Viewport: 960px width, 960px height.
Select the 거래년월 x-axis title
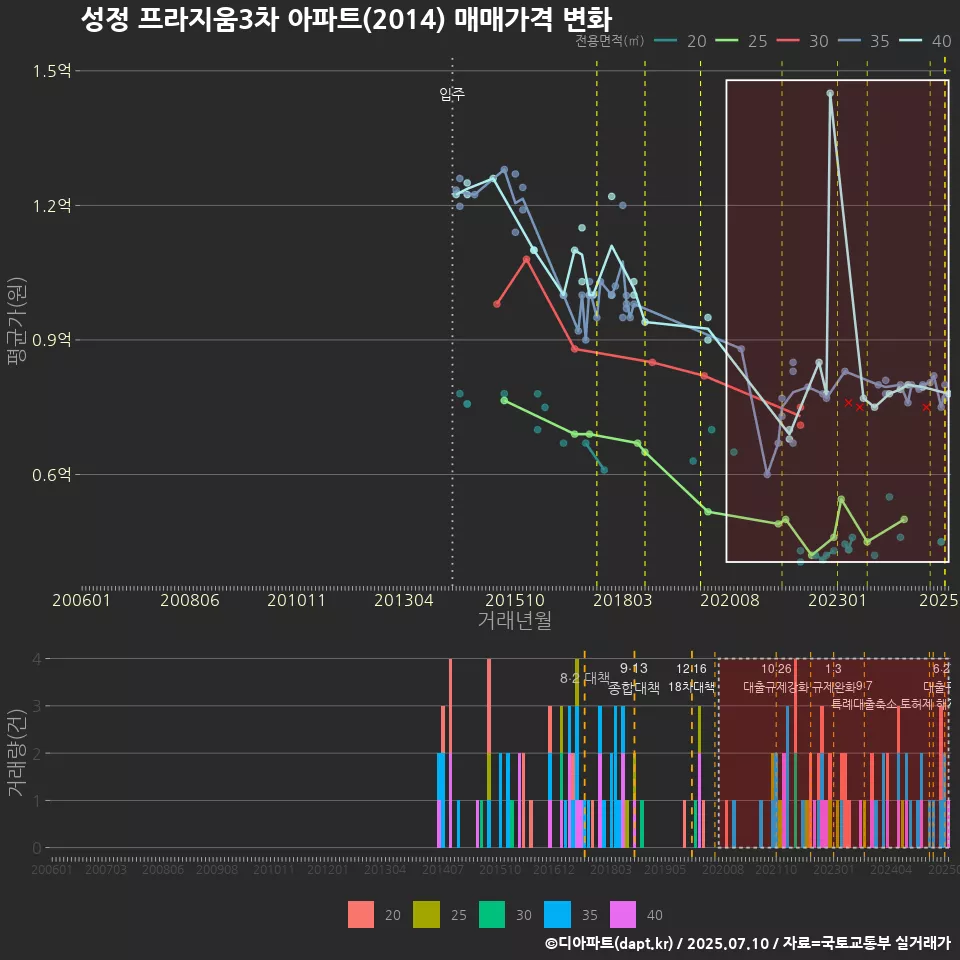(x=514, y=620)
